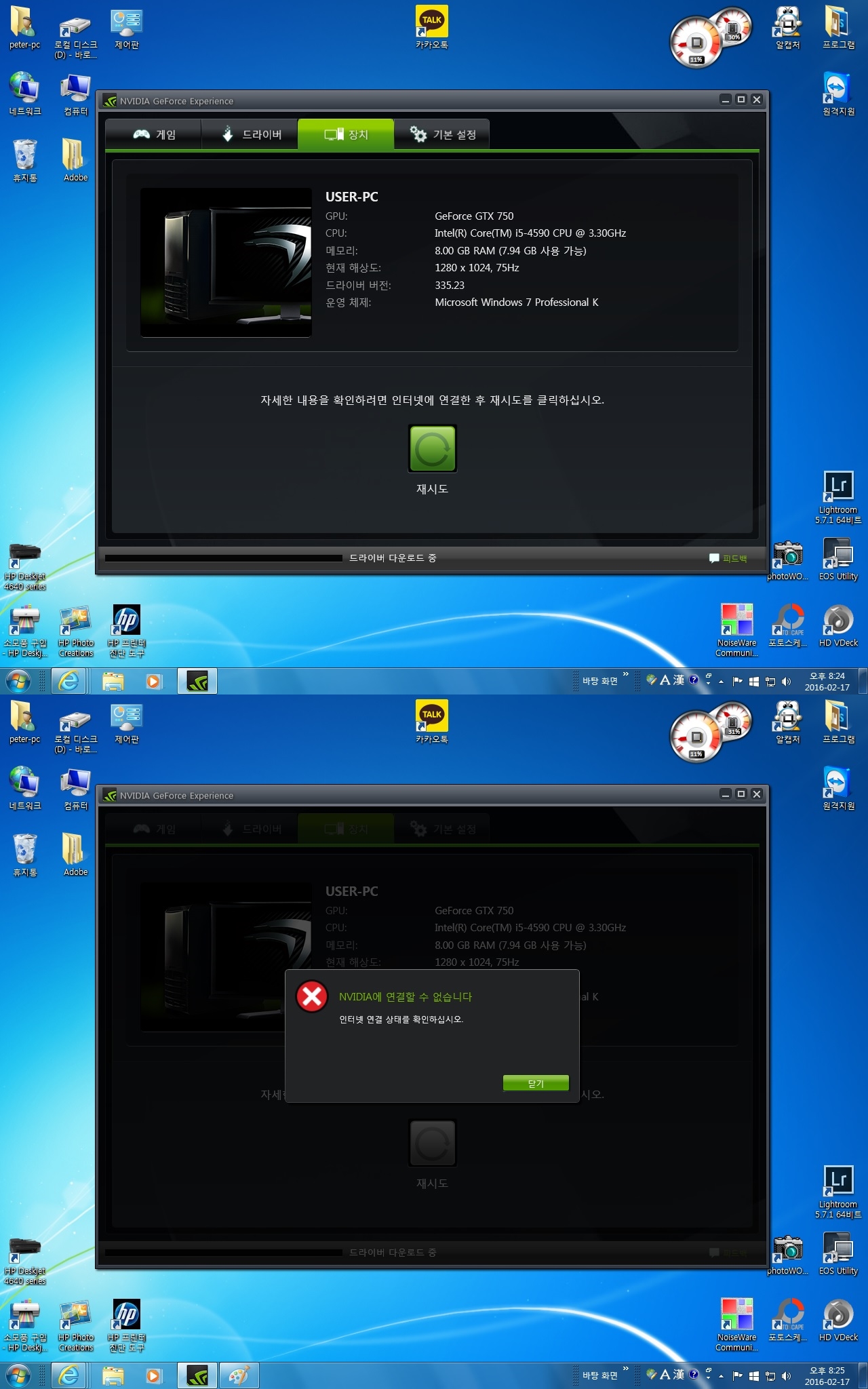Toggle 漢 hanja conversion on lower taskbar
The height and width of the screenshot is (1389, 868).
click(x=679, y=1375)
